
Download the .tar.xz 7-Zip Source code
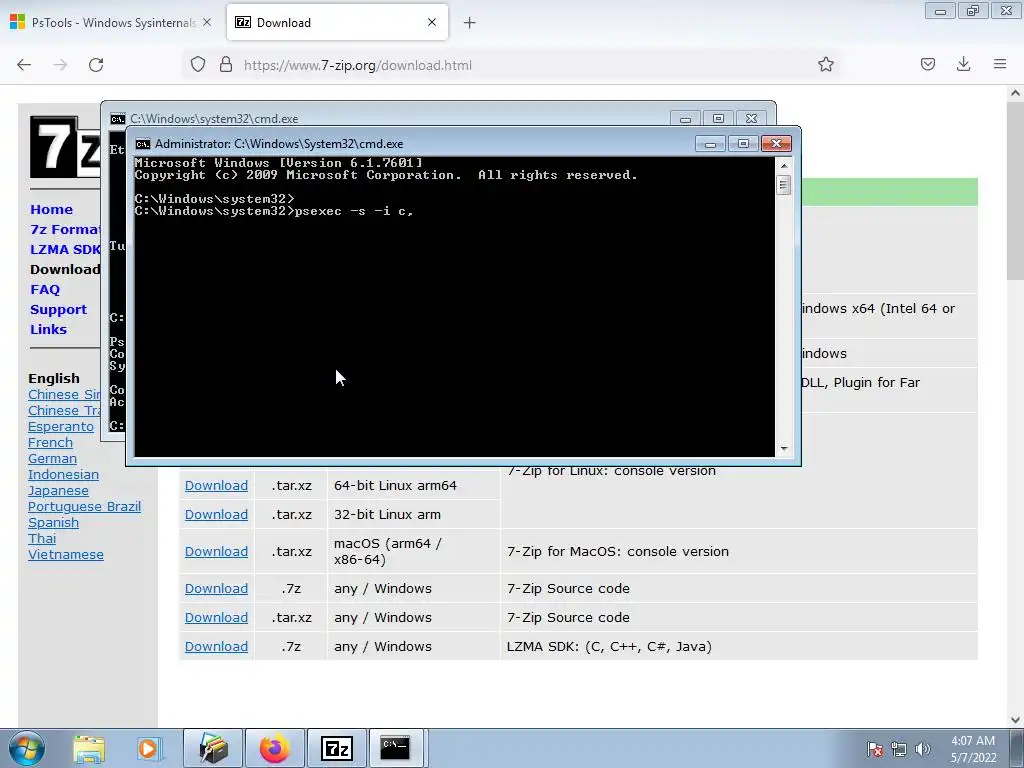[x=216, y=617]
